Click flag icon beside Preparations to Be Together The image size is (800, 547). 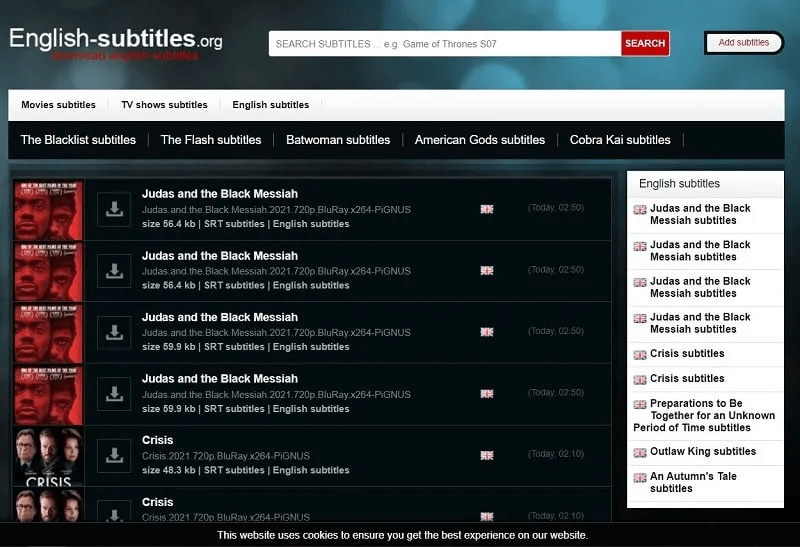(640, 405)
